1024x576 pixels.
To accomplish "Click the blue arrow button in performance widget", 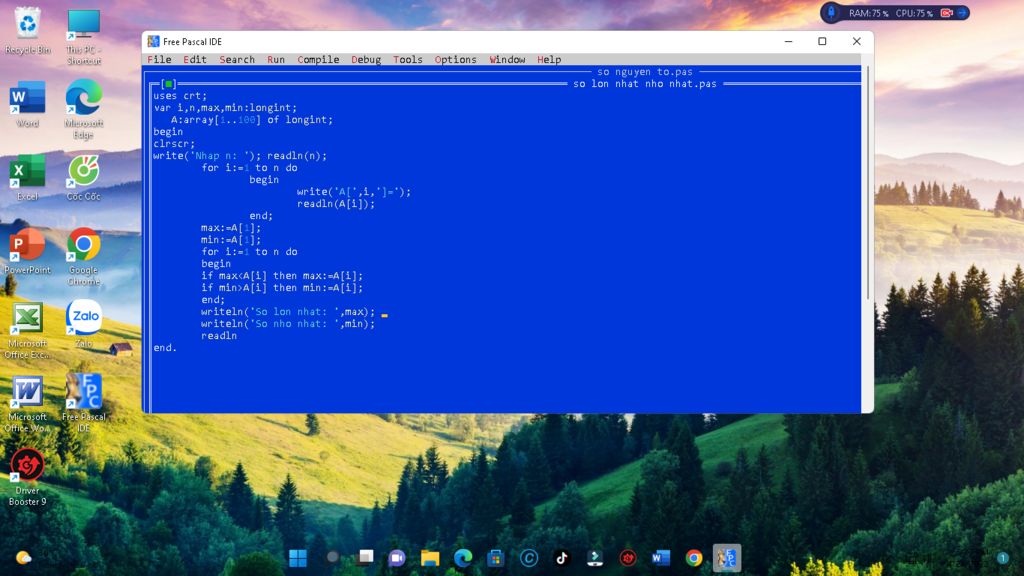I will pos(962,13).
